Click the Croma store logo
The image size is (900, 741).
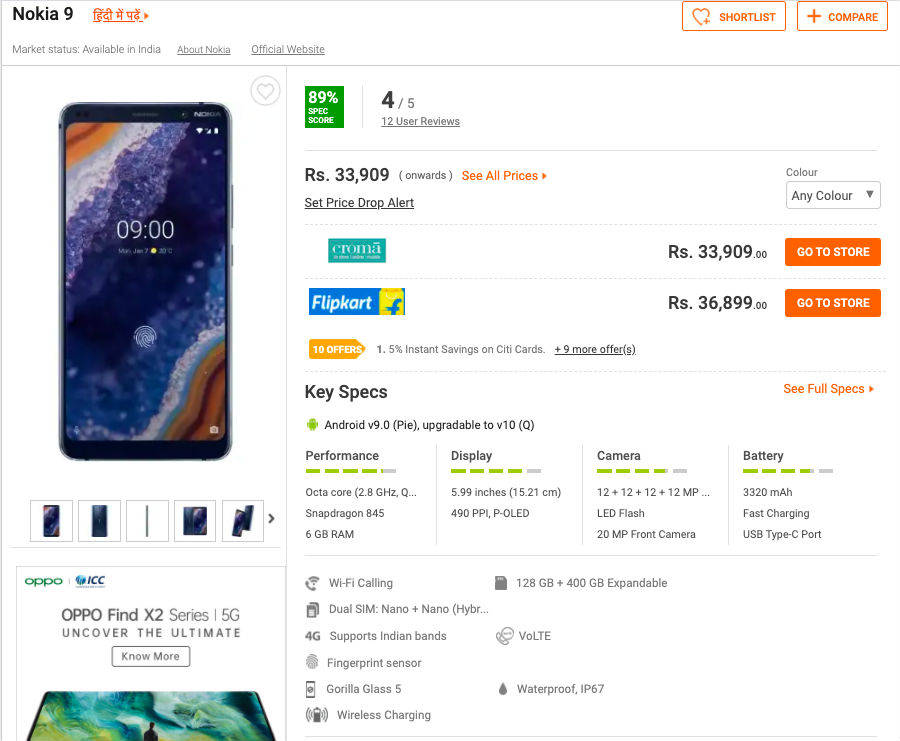(357, 251)
